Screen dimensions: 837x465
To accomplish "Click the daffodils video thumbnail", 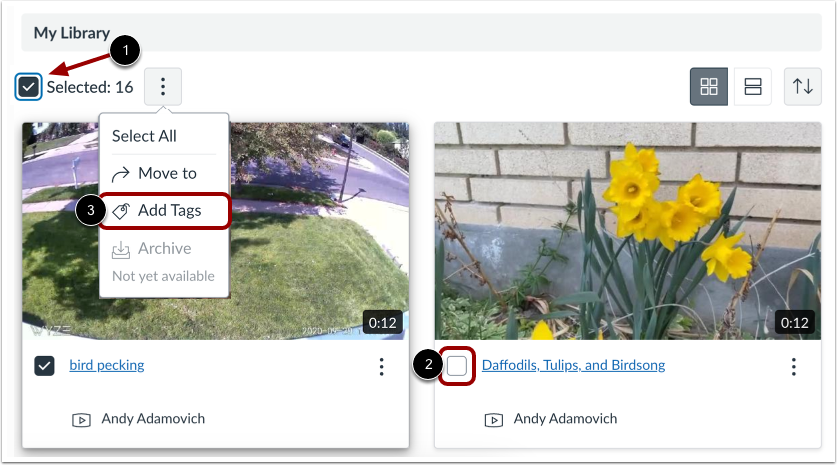I will (x=627, y=231).
